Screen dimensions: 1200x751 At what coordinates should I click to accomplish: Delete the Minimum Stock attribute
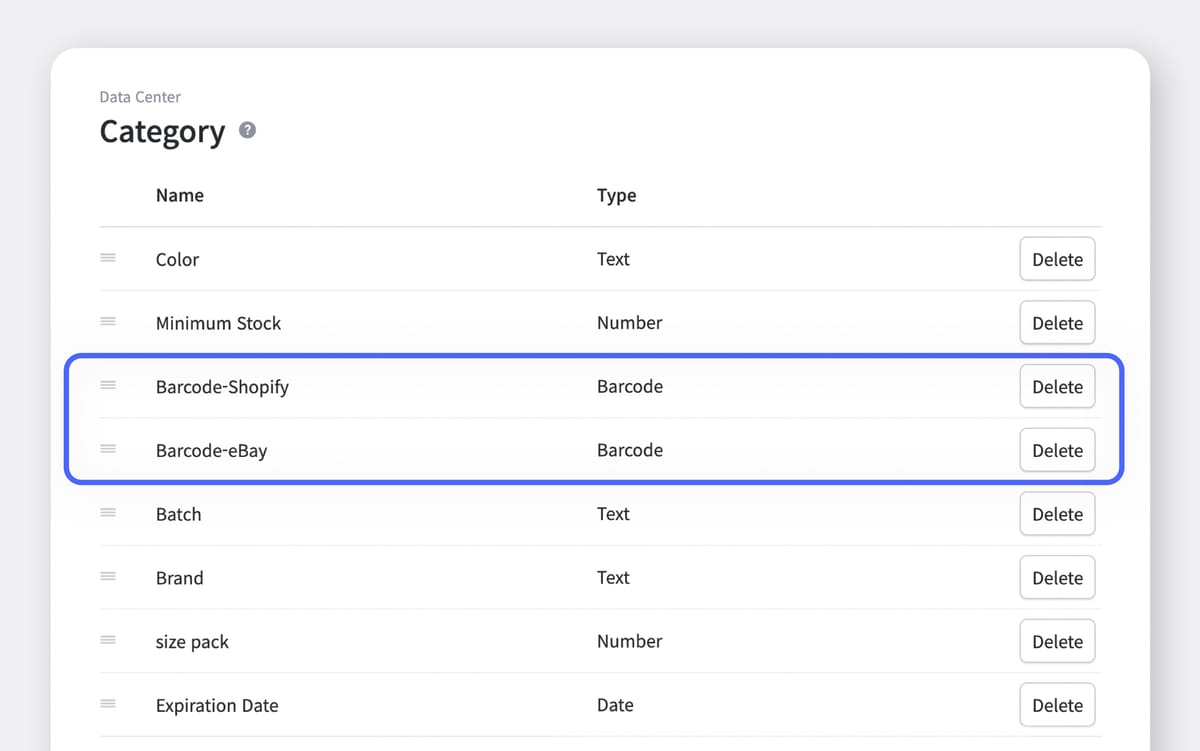pyautogui.click(x=1057, y=323)
